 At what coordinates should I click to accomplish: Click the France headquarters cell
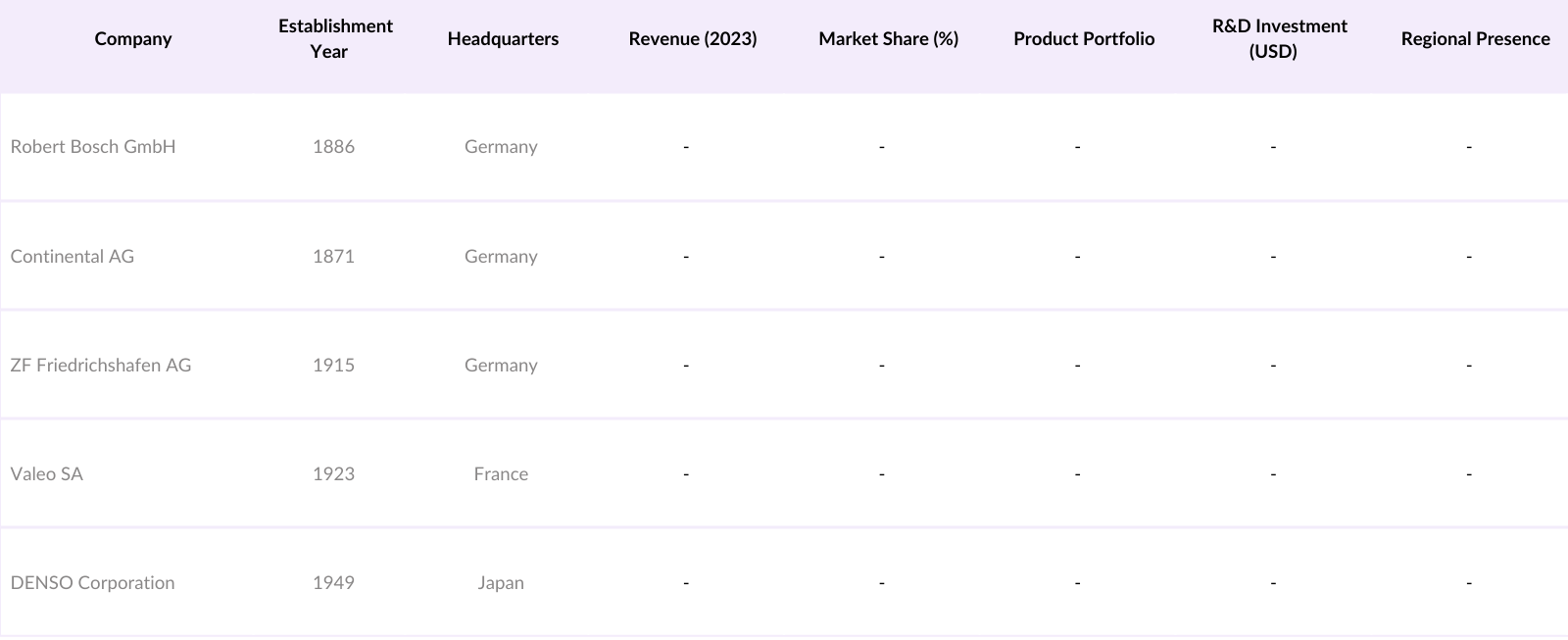point(501,474)
